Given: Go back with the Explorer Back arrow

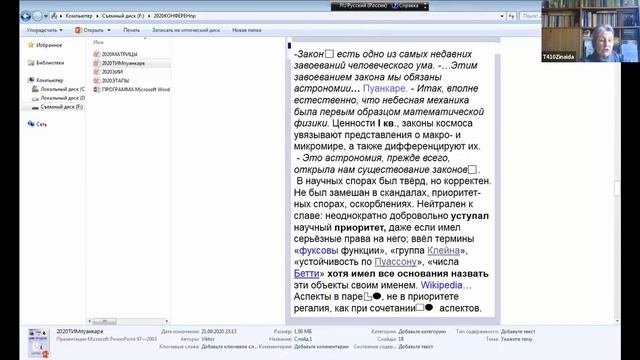Looking at the screenshot, I should [26, 16].
